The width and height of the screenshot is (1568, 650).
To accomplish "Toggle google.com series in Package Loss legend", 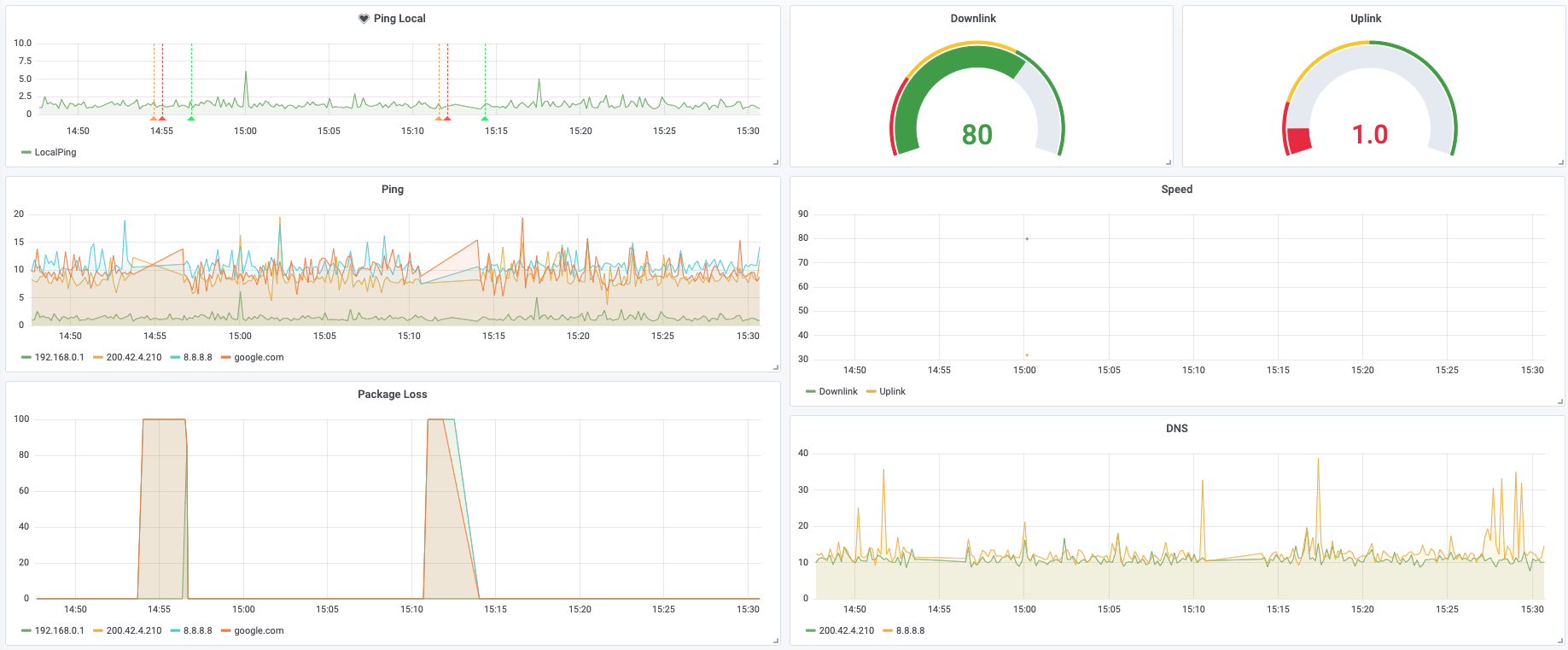I will (259, 630).
